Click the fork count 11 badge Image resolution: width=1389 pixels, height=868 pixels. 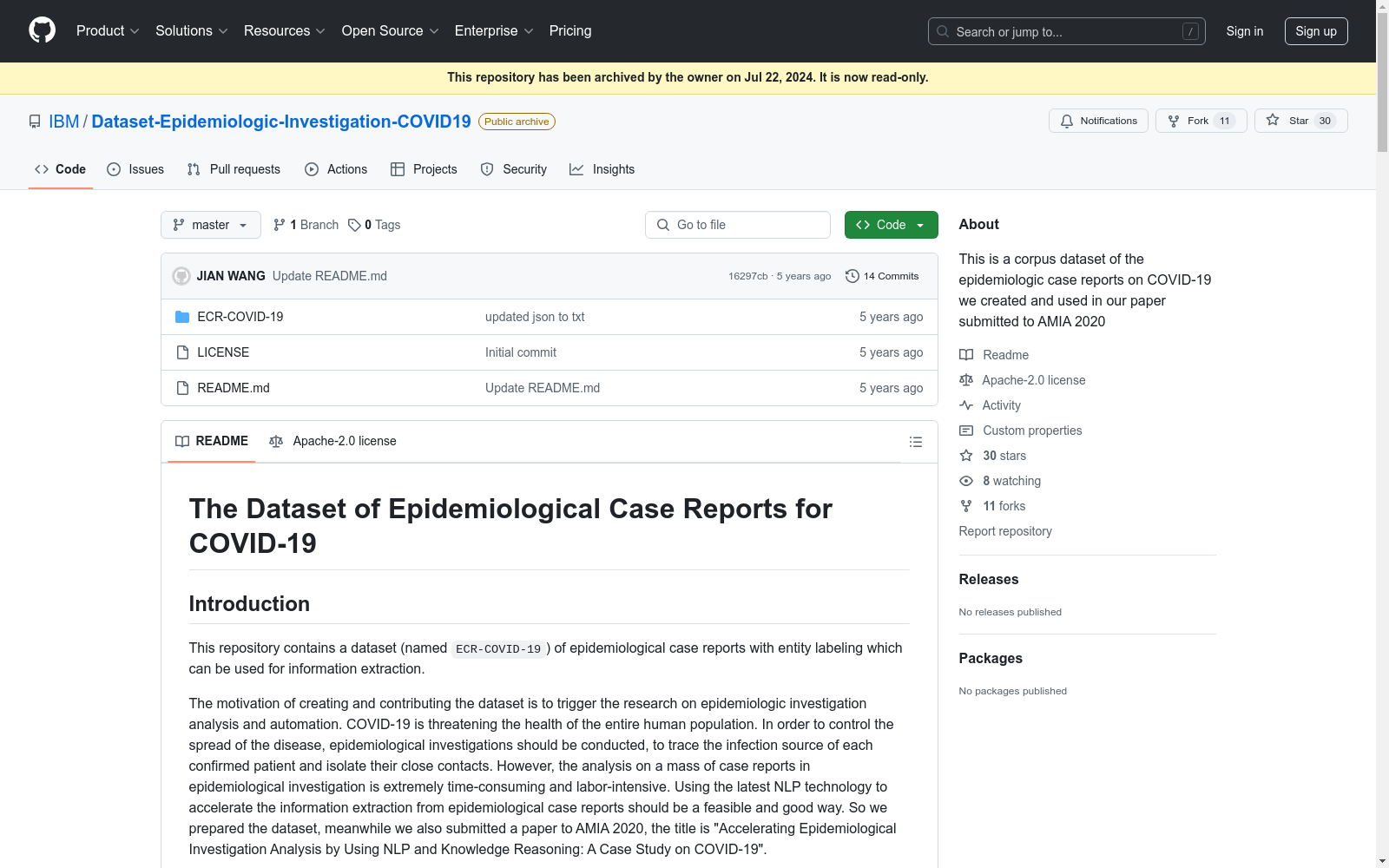click(1225, 121)
